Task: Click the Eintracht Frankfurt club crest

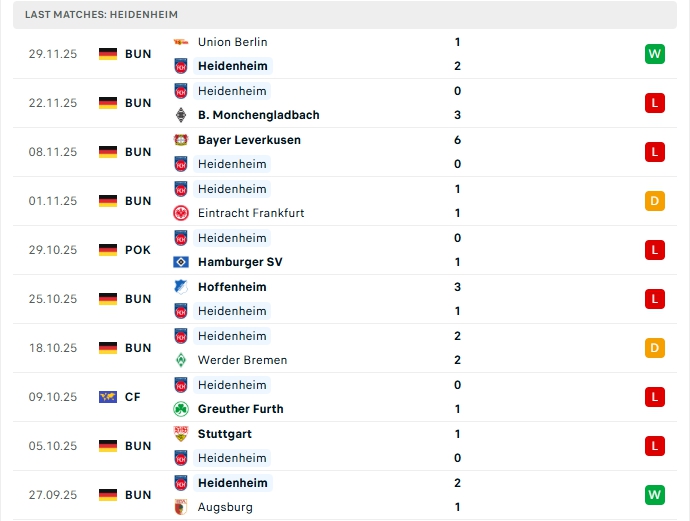Action: (181, 213)
